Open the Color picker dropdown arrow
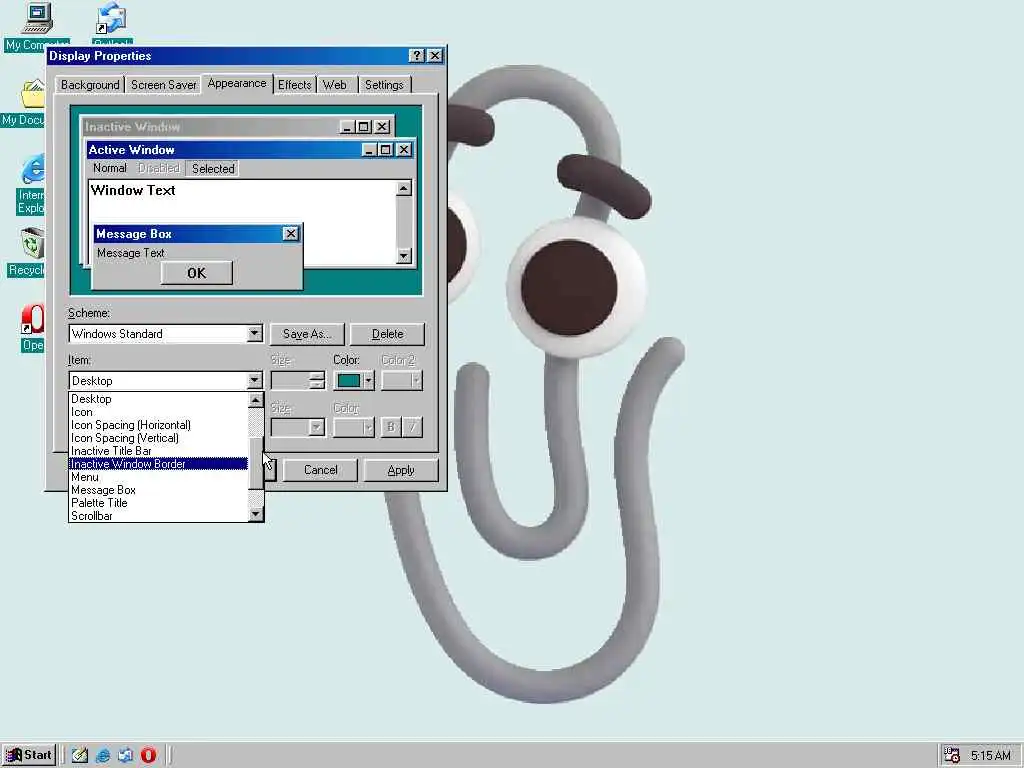The image size is (1024, 768). coord(369,381)
